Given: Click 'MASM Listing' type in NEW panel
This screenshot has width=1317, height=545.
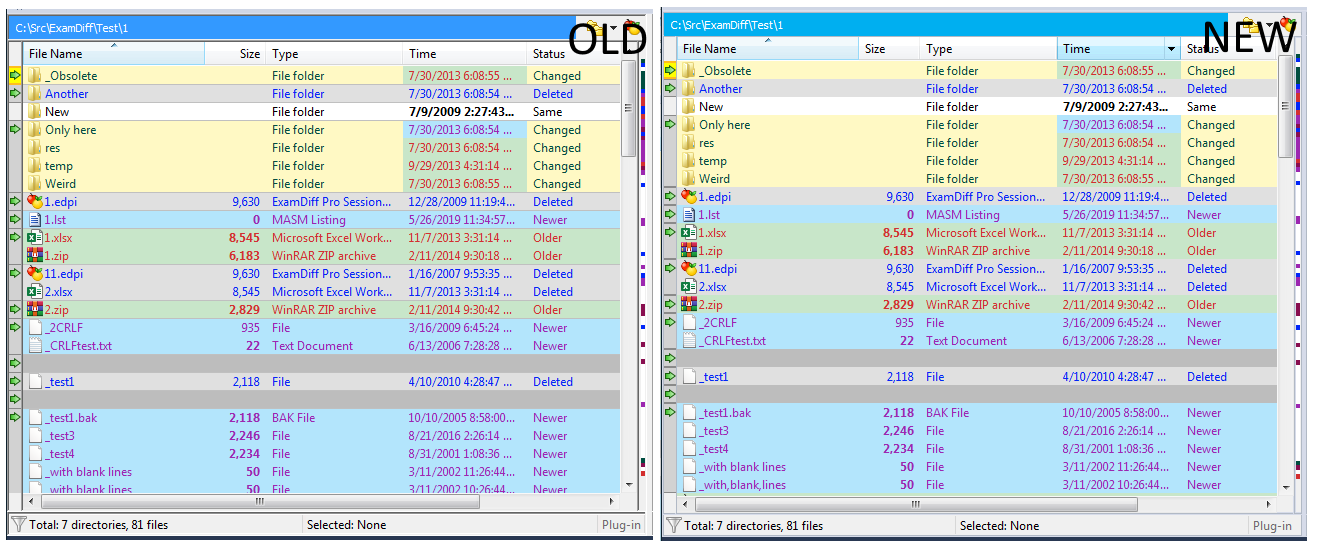Looking at the screenshot, I should click(x=963, y=215).
